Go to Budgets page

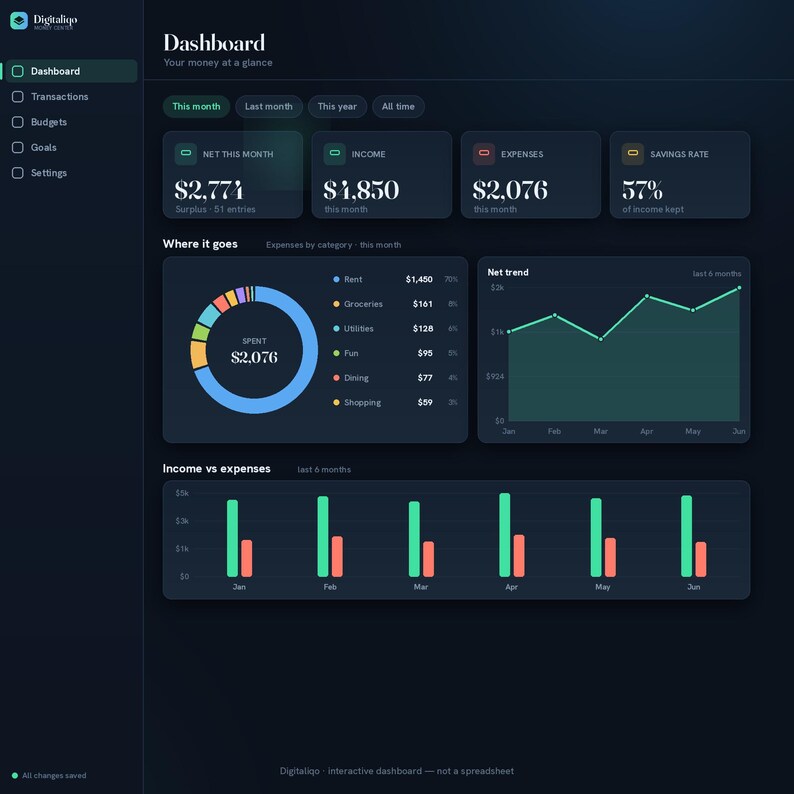click(x=71, y=122)
